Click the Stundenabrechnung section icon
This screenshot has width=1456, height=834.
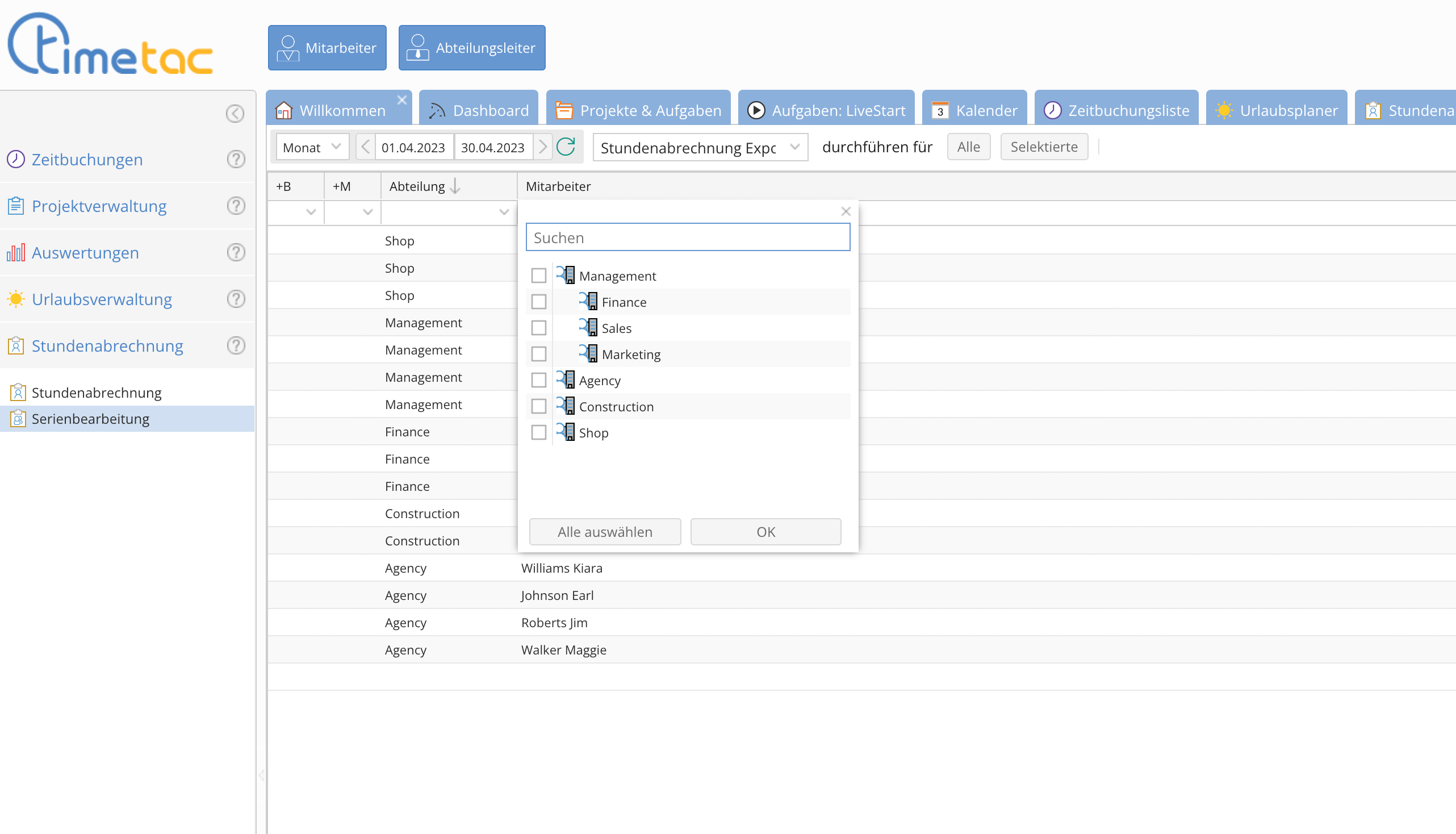tap(16, 345)
